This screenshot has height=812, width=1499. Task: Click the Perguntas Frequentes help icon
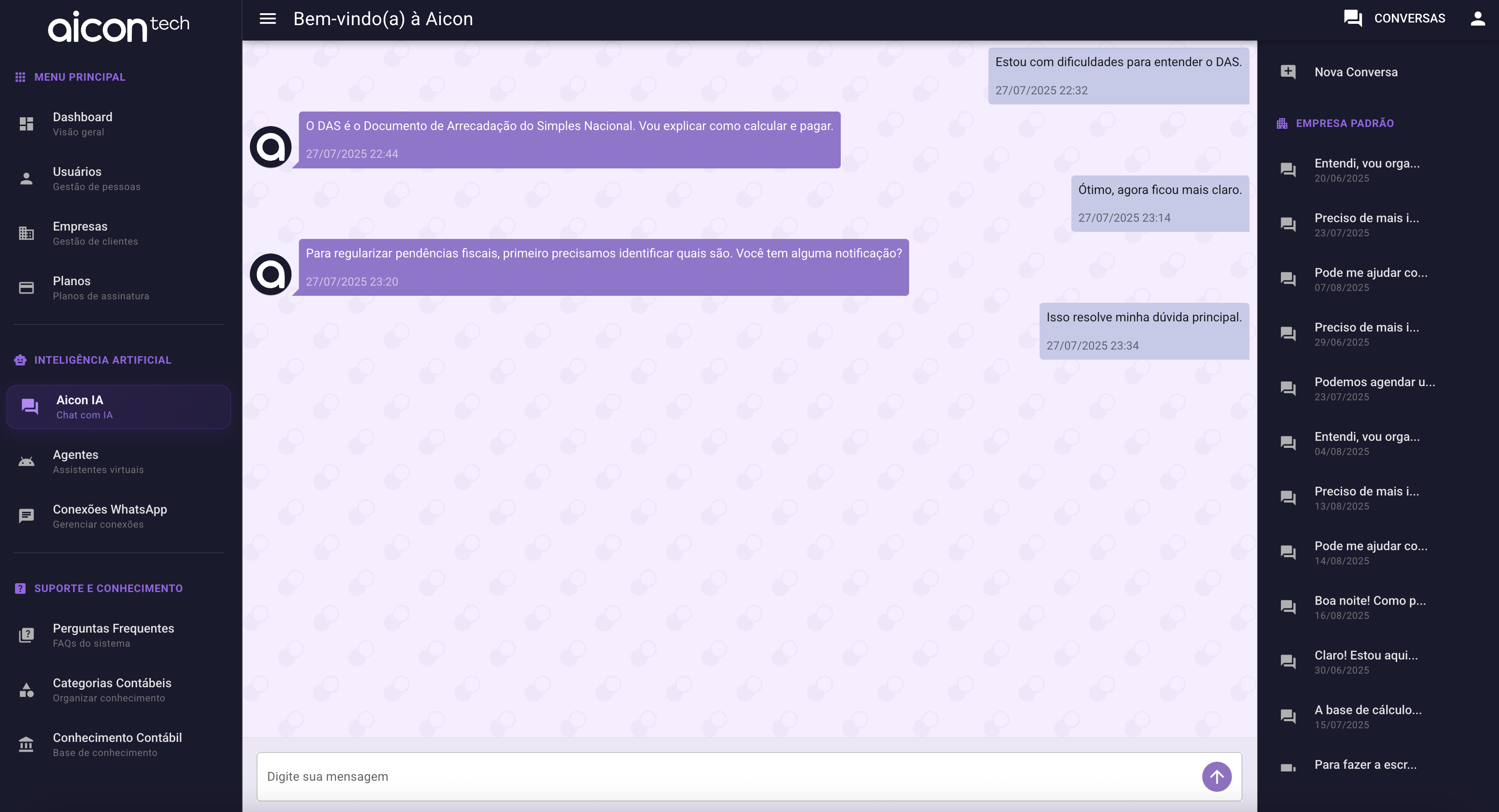27,635
